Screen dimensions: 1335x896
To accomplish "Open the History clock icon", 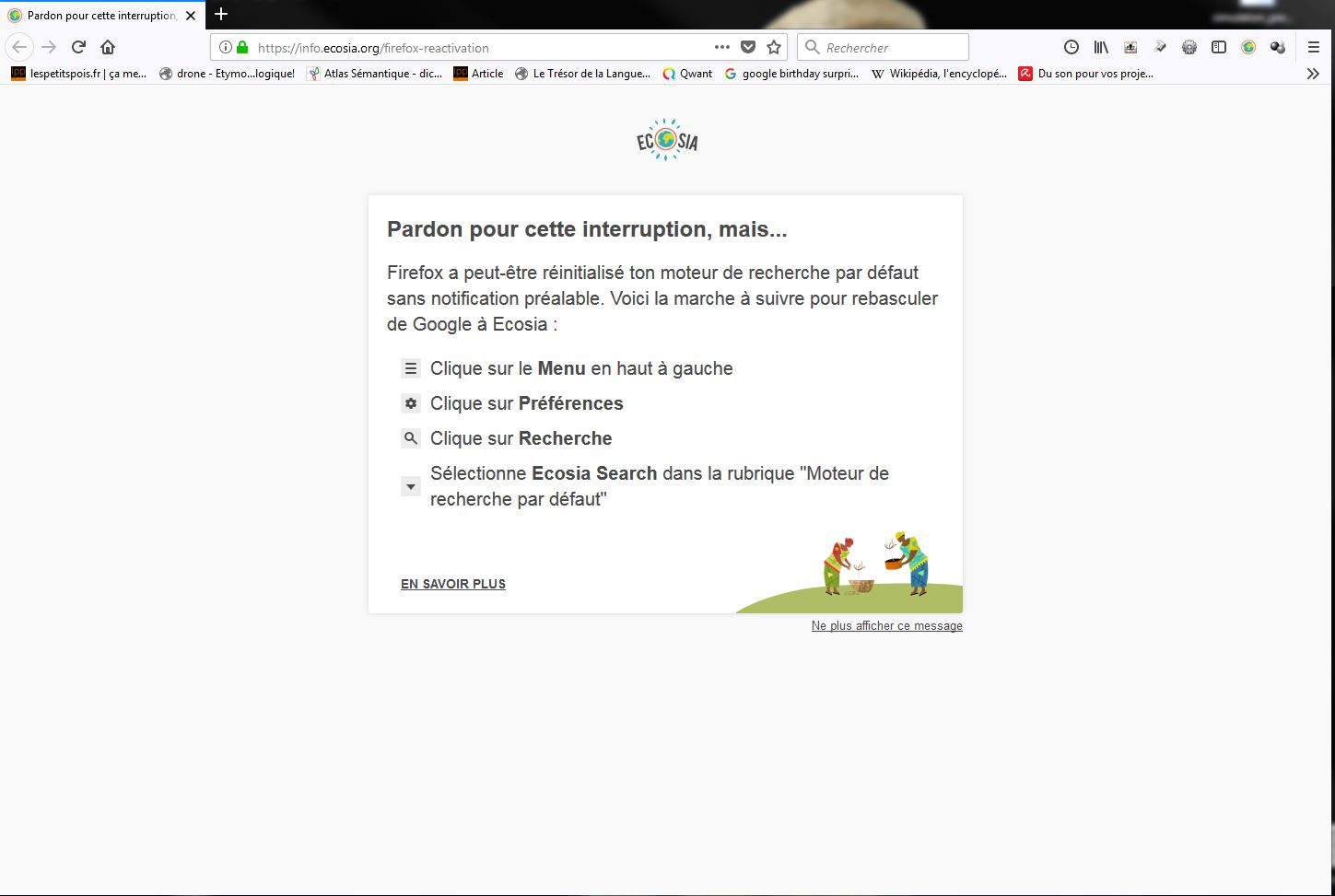I will click(x=1071, y=47).
